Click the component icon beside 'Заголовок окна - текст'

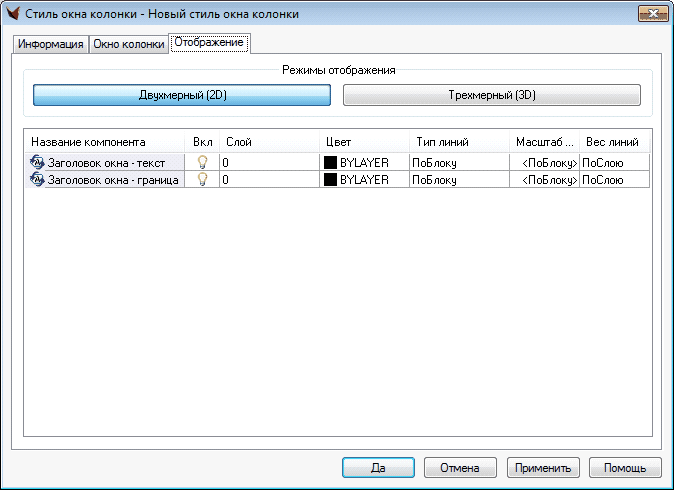[x=37, y=161]
